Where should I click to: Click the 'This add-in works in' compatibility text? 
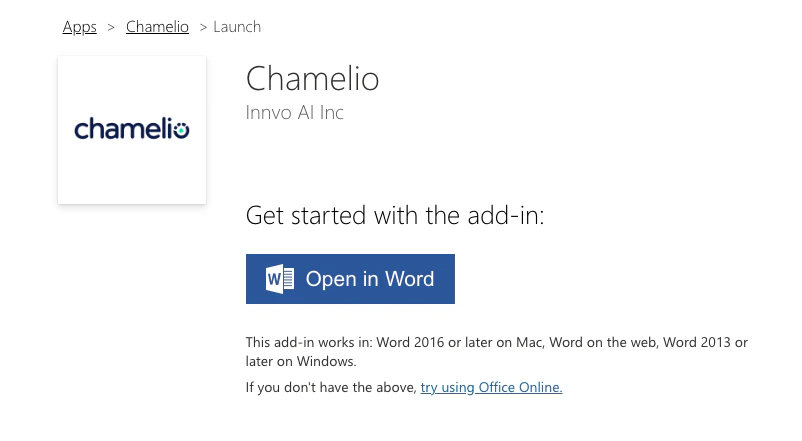pyautogui.click(x=497, y=351)
